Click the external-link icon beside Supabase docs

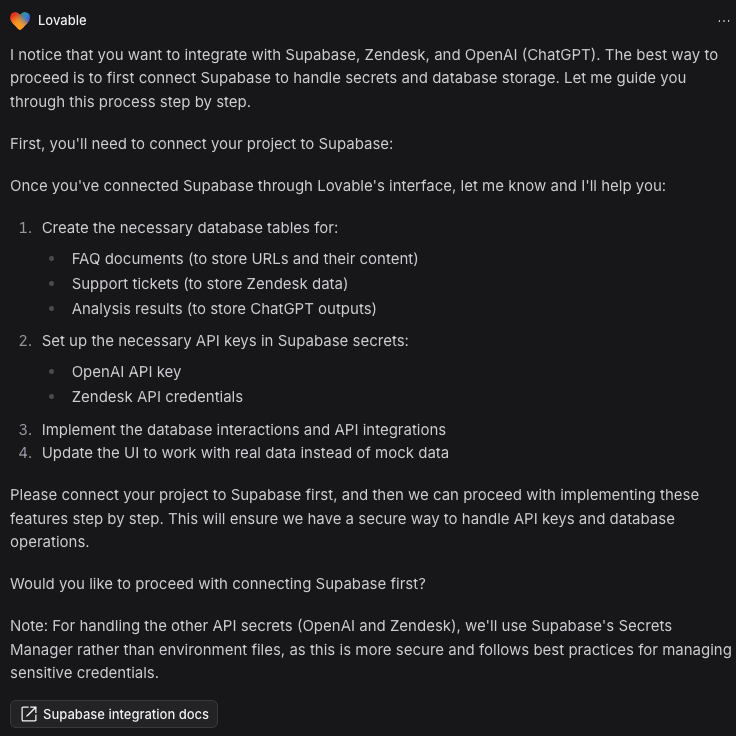29,714
